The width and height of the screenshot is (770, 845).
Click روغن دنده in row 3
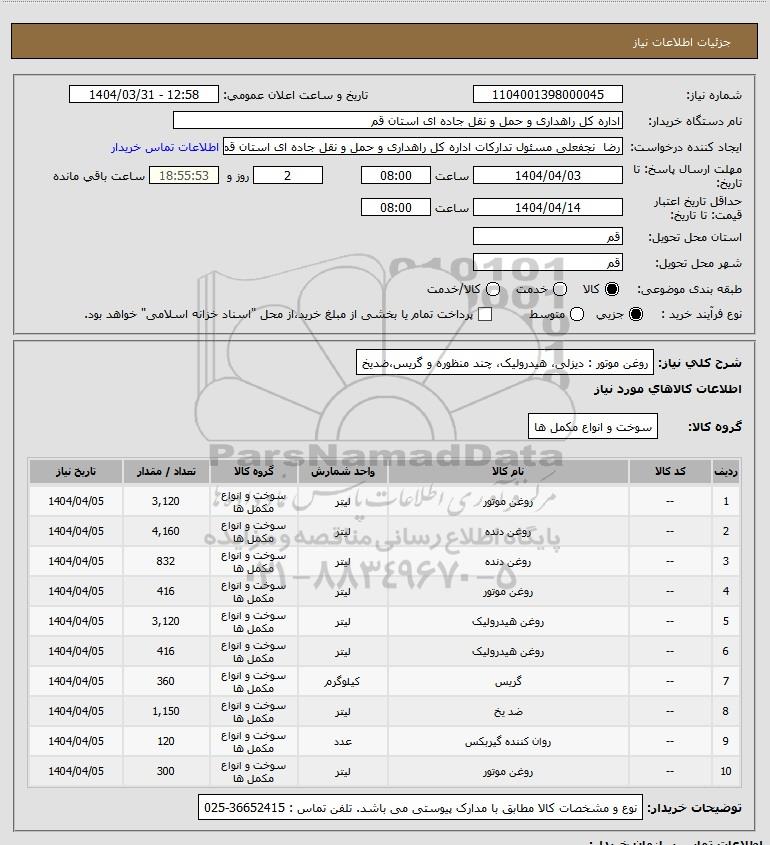[x=508, y=562]
